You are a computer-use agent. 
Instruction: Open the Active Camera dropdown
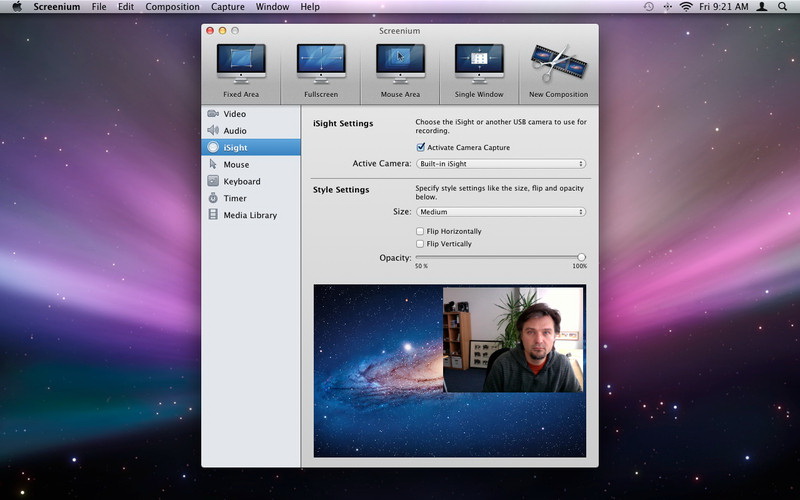(501, 164)
